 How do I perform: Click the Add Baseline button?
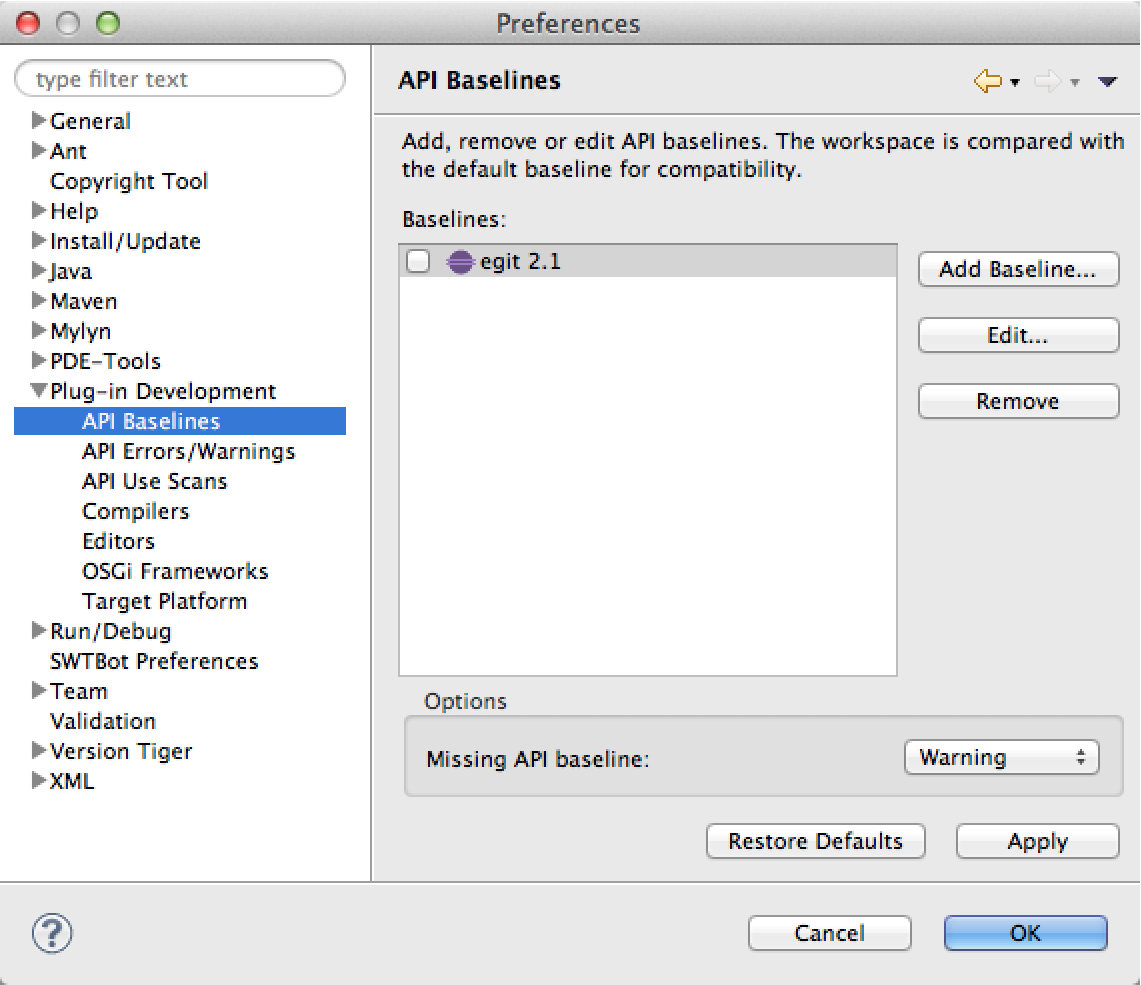(1017, 269)
